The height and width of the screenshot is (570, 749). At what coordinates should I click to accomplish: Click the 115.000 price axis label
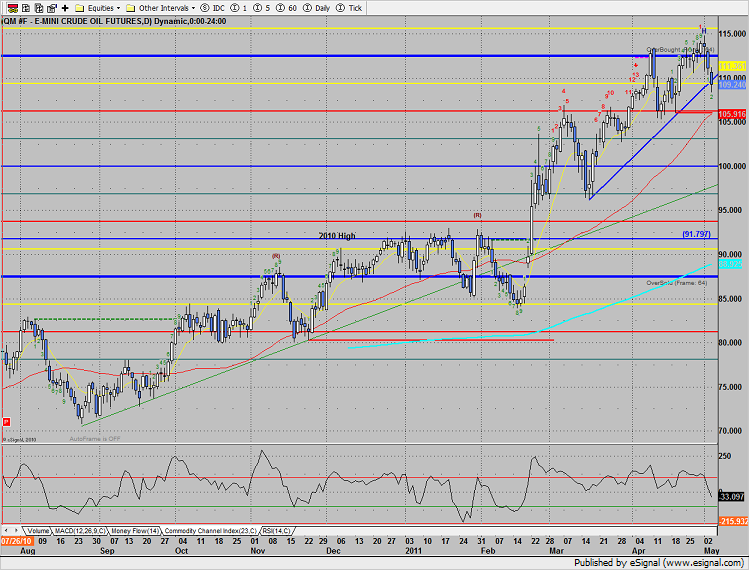tap(732, 34)
